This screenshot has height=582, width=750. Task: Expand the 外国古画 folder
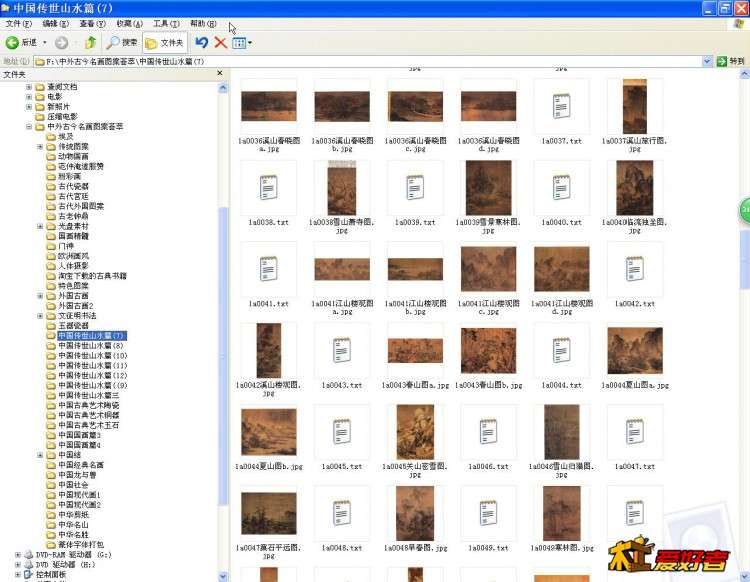click(x=40, y=296)
